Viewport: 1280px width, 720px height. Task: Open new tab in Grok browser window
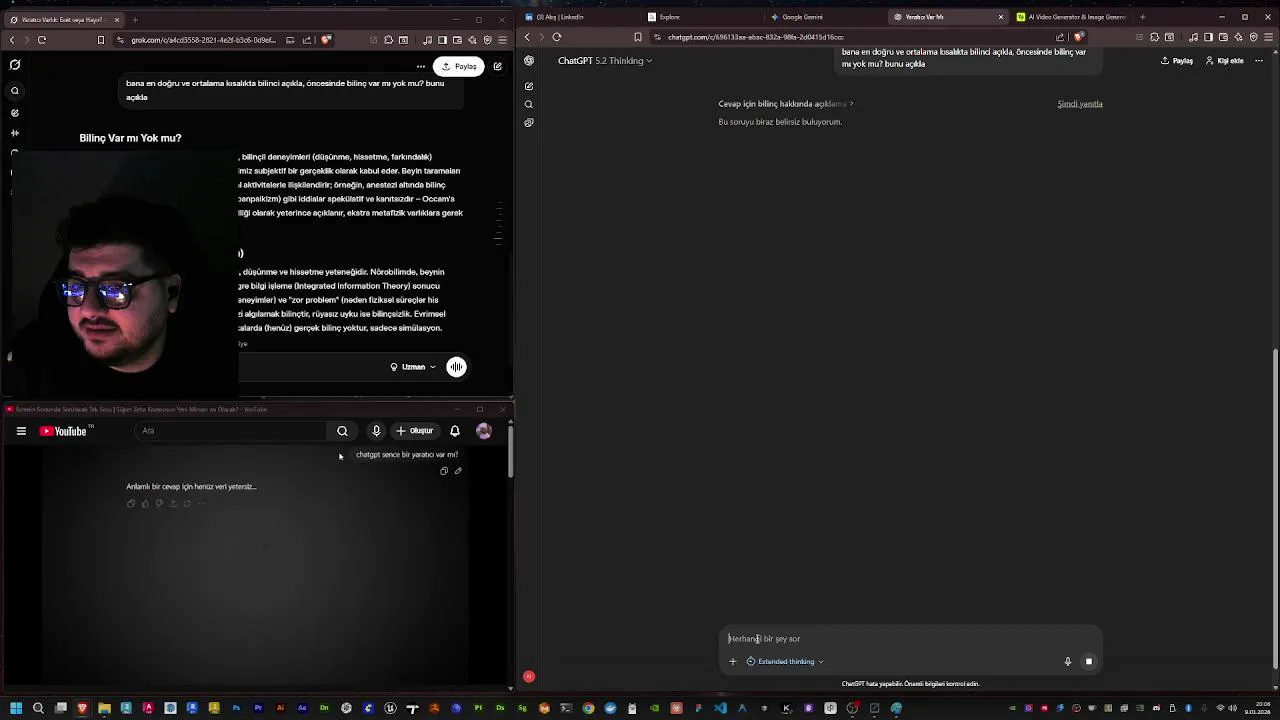click(135, 19)
